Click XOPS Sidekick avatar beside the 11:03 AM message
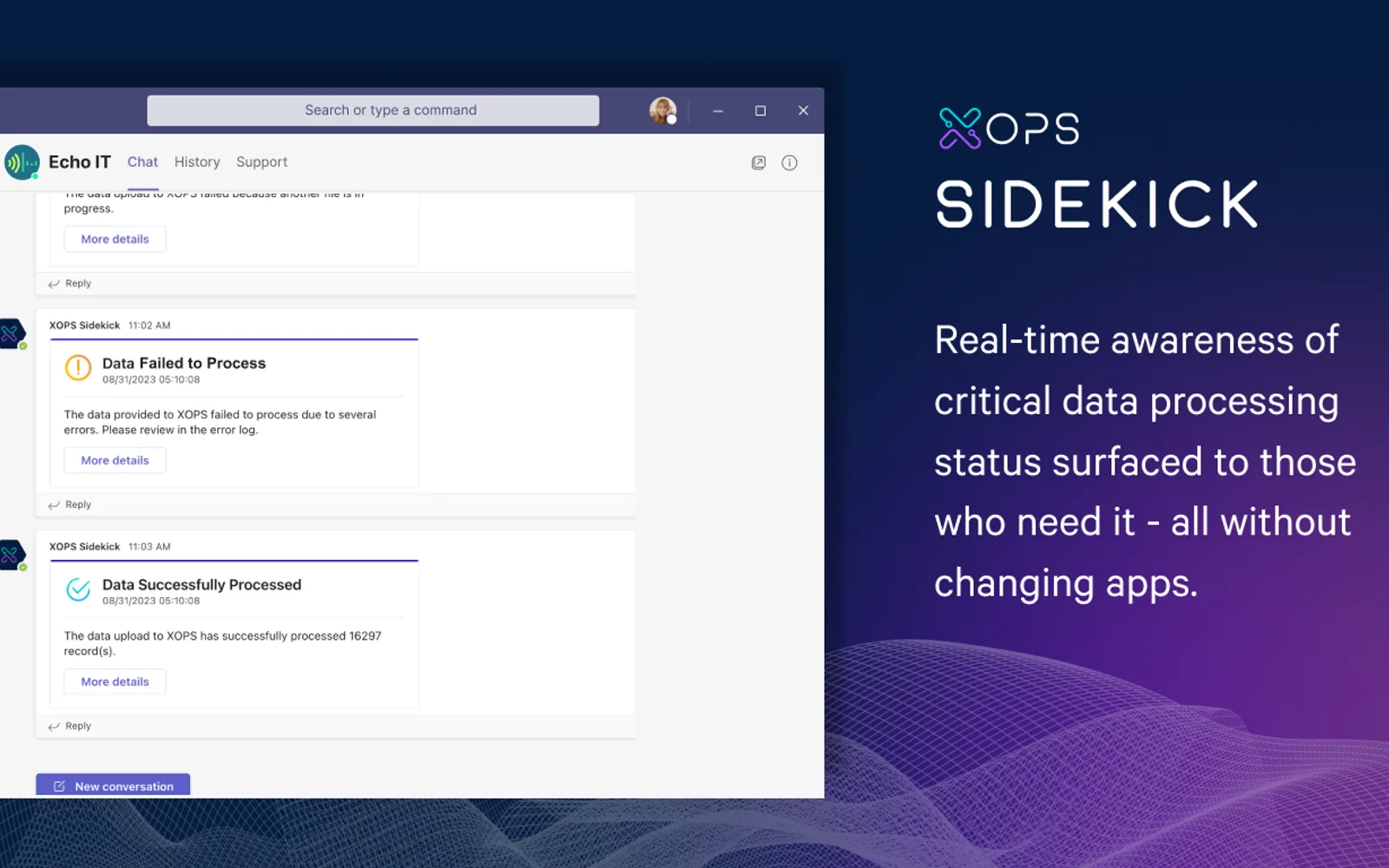This screenshot has width=1389, height=868. (x=11, y=555)
